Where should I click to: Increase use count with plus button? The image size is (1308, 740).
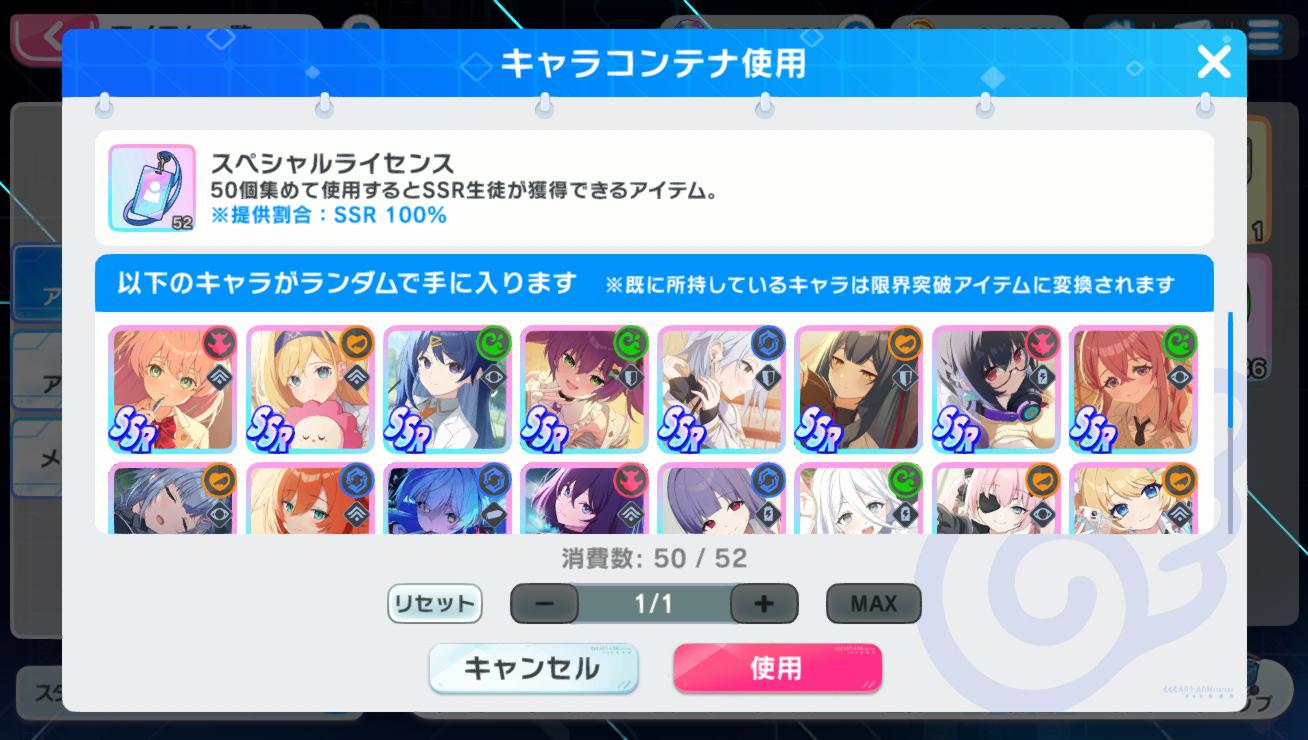[764, 604]
